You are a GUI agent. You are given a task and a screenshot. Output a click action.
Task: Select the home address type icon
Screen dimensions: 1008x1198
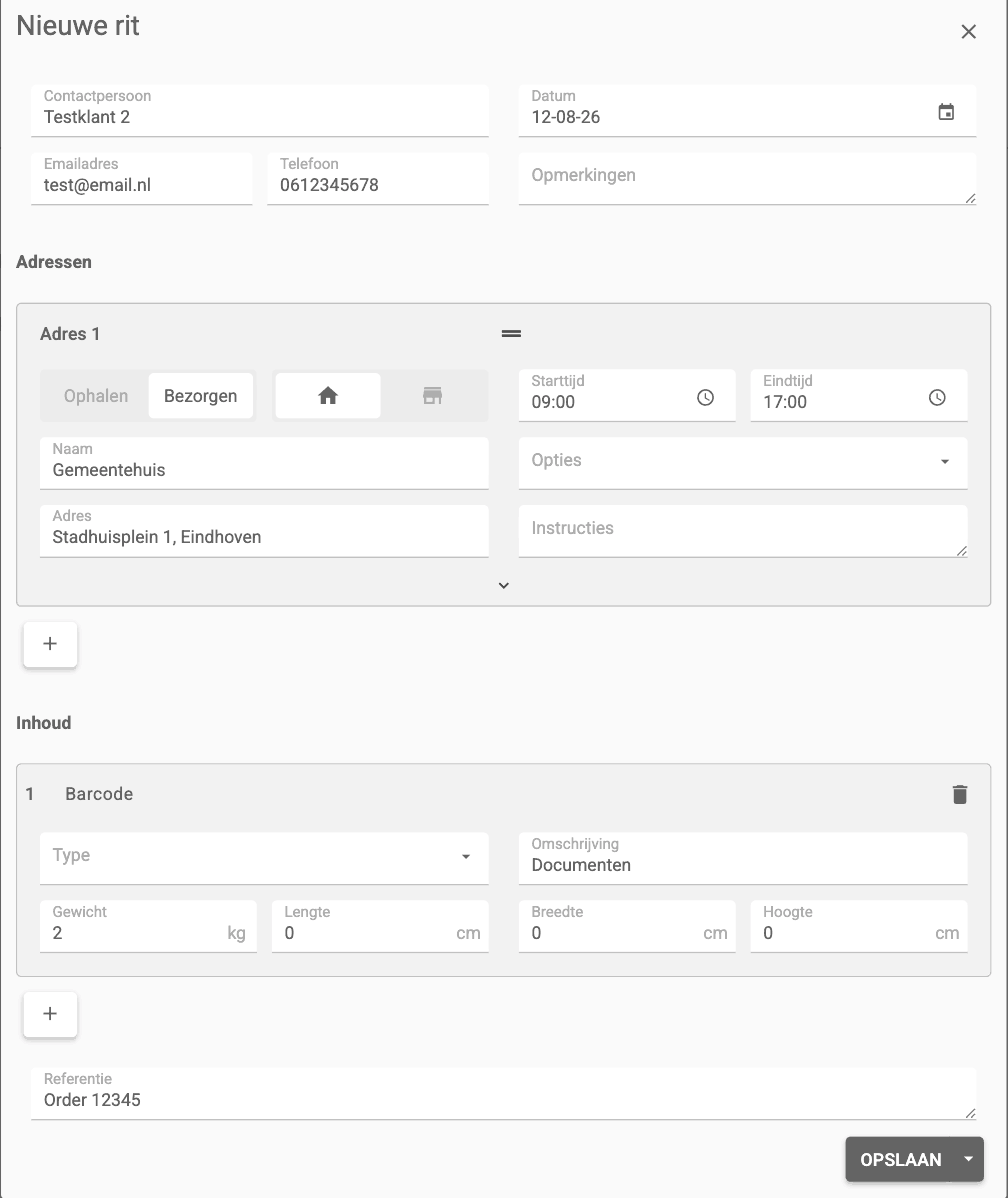tap(328, 396)
